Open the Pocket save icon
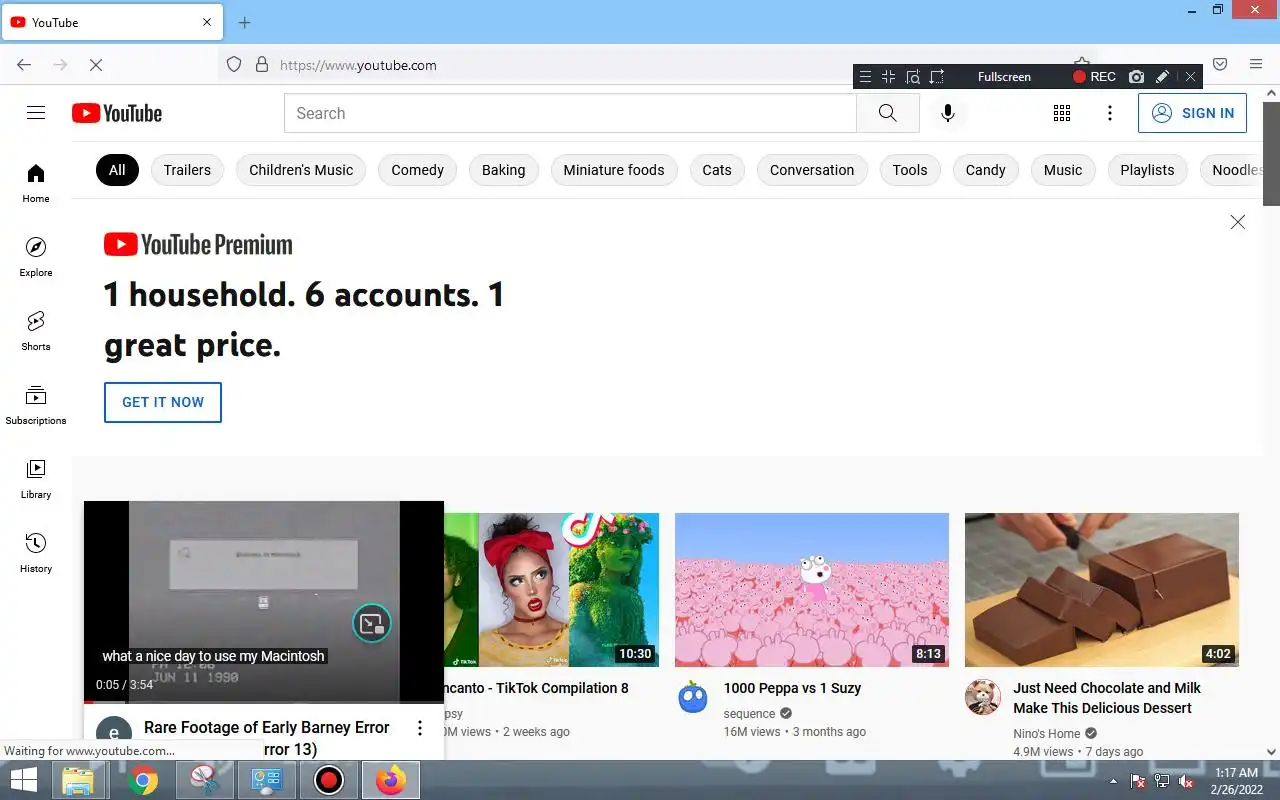This screenshot has height=800, width=1280. (1220, 64)
